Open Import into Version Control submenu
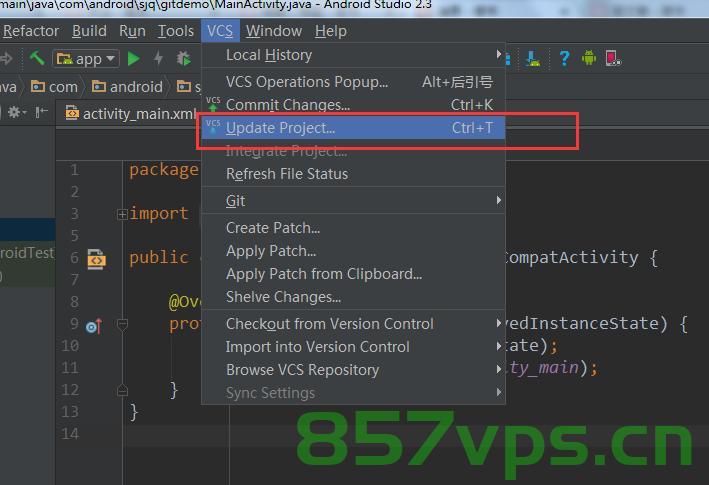Viewport: 709px width, 485px height. pyautogui.click(x=353, y=347)
